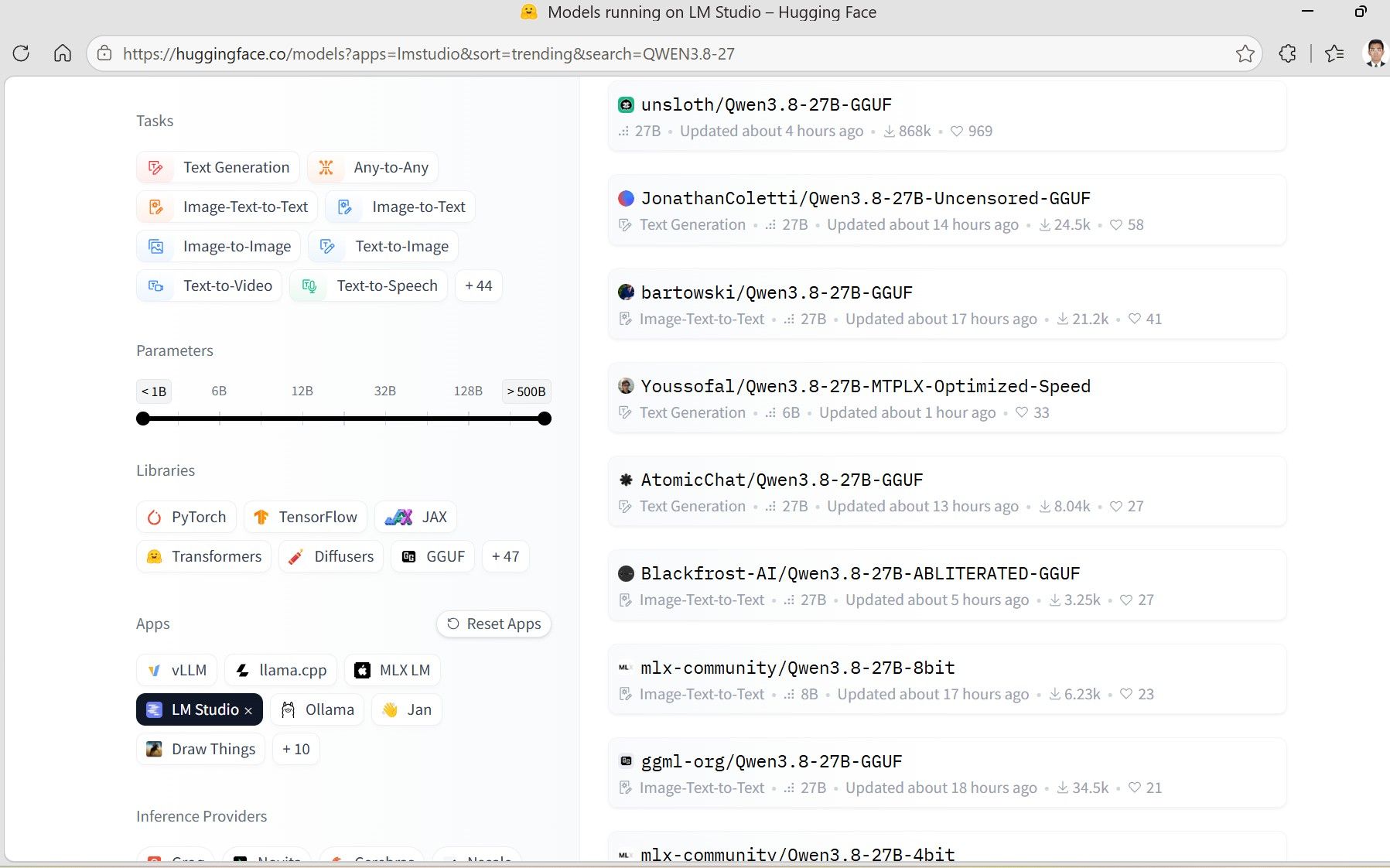Filter by Text Generation task
1390x868 pixels.
pos(218,167)
